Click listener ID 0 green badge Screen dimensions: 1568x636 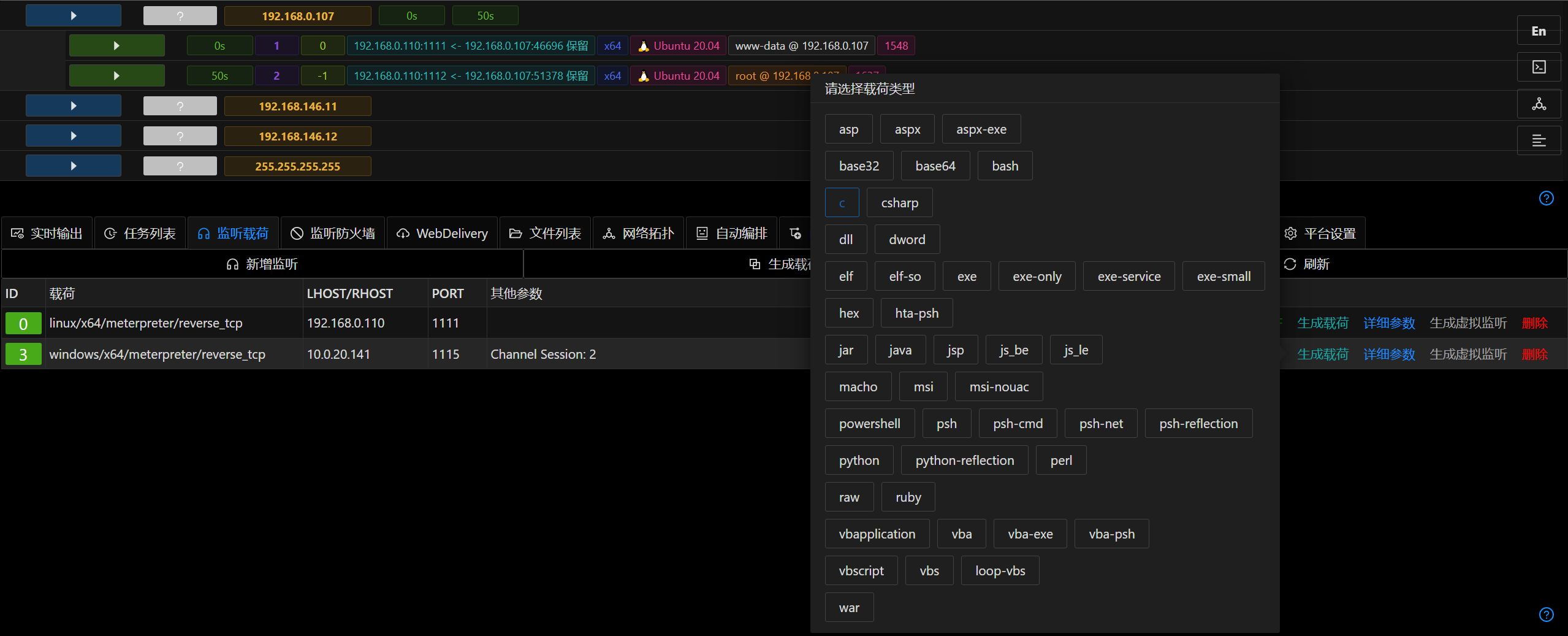23,323
